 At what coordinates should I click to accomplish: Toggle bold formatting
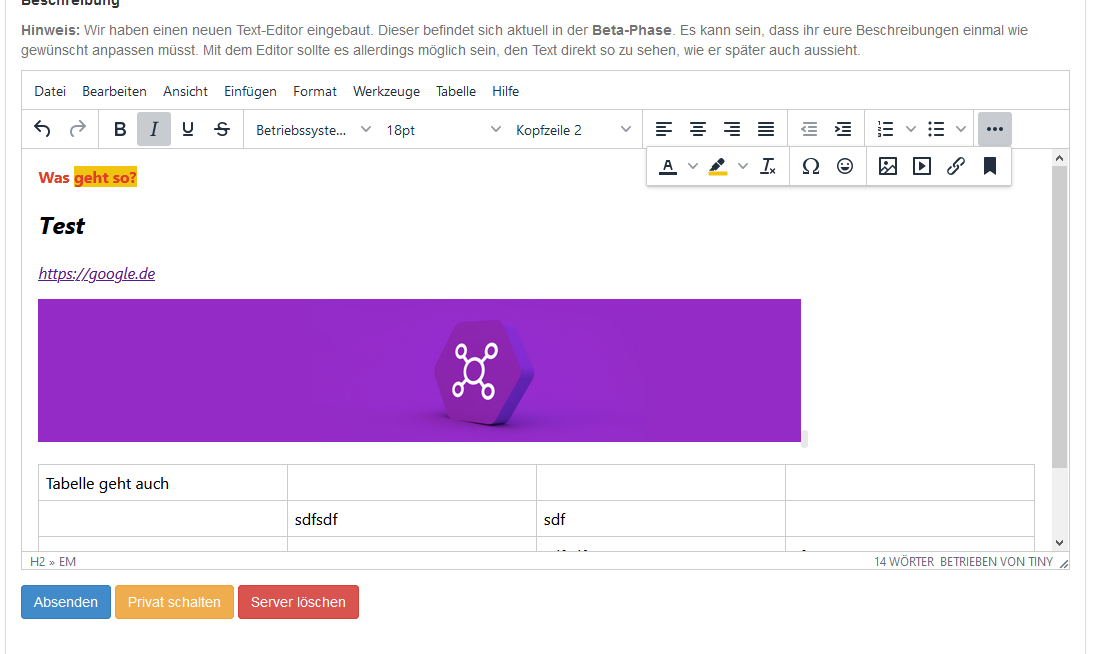(120, 129)
